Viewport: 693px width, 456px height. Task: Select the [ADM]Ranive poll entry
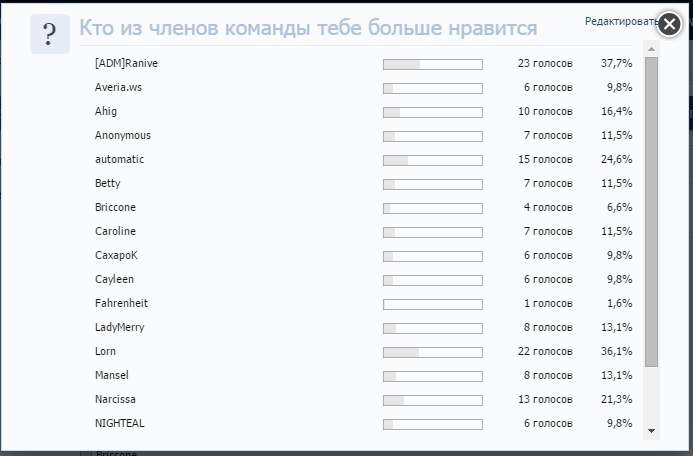pos(126,64)
